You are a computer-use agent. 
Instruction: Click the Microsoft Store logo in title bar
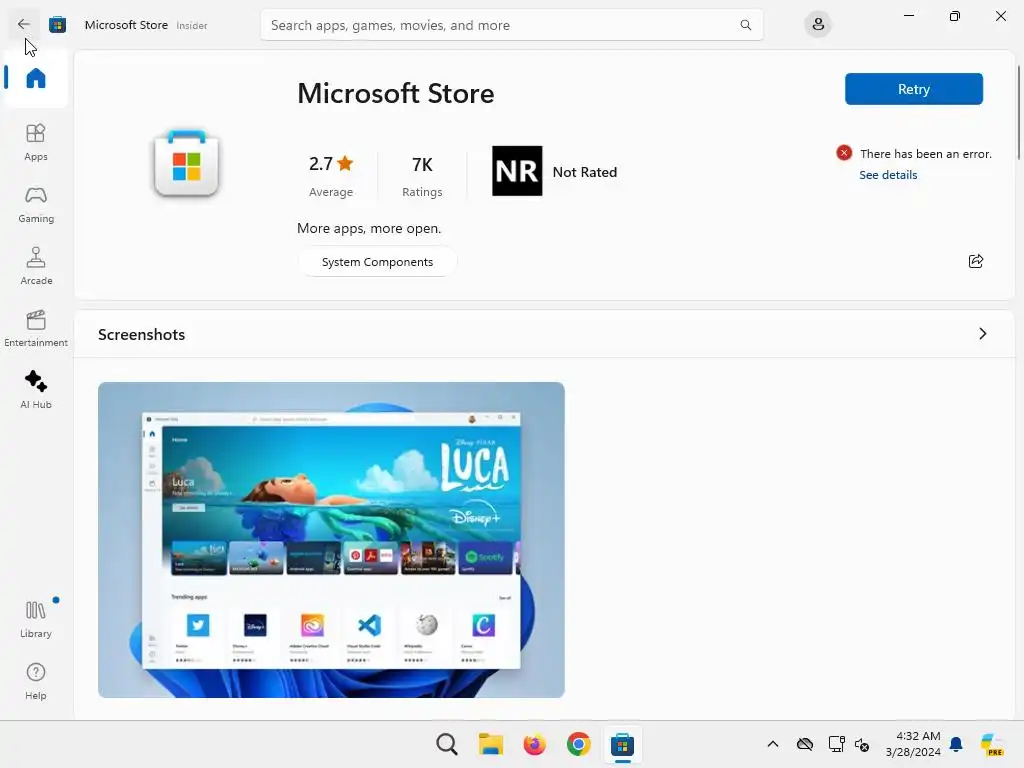pos(57,25)
